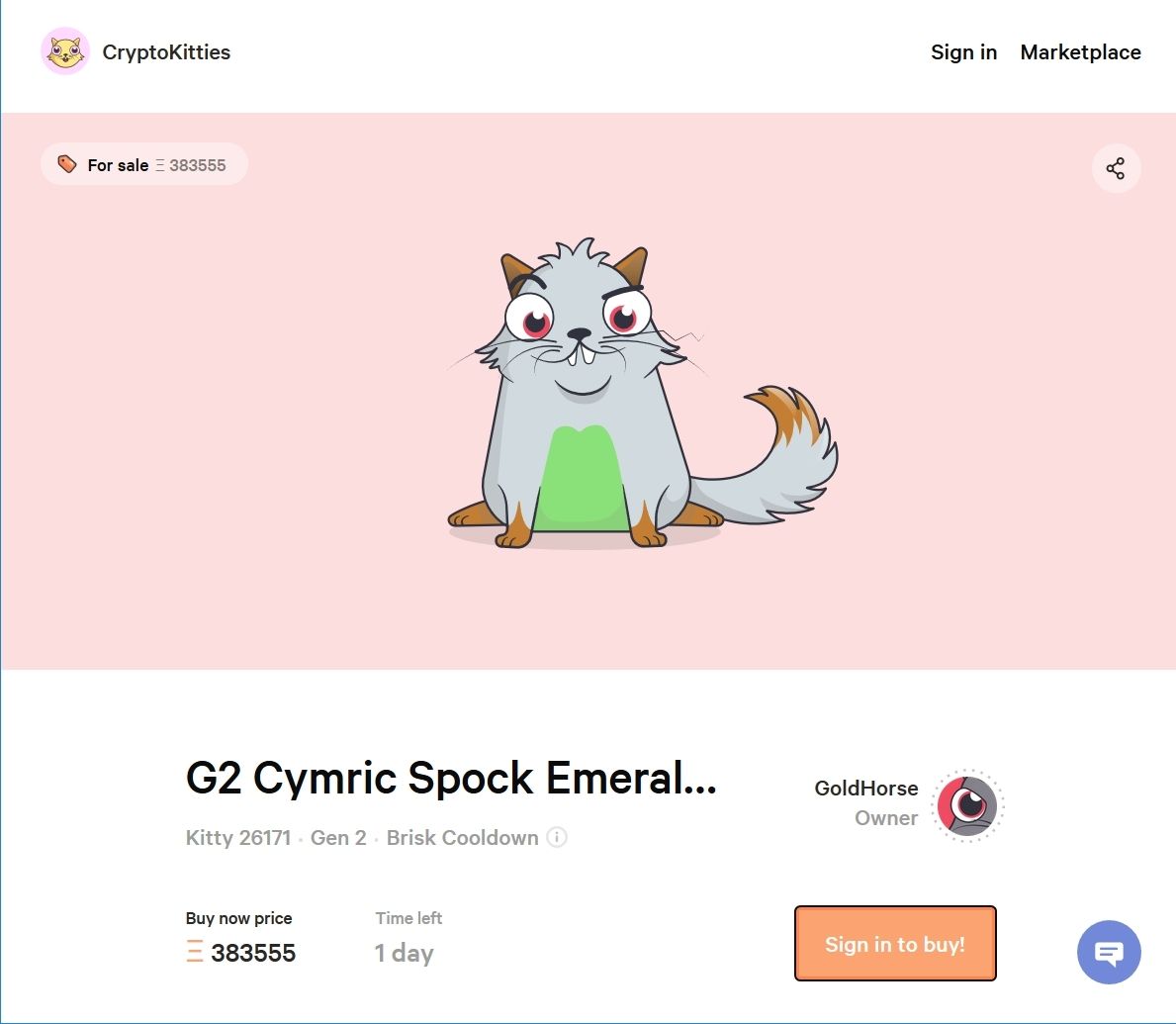Screen dimensions: 1176x1024
Task: Select Sign in from top navigation
Action: (x=963, y=51)
